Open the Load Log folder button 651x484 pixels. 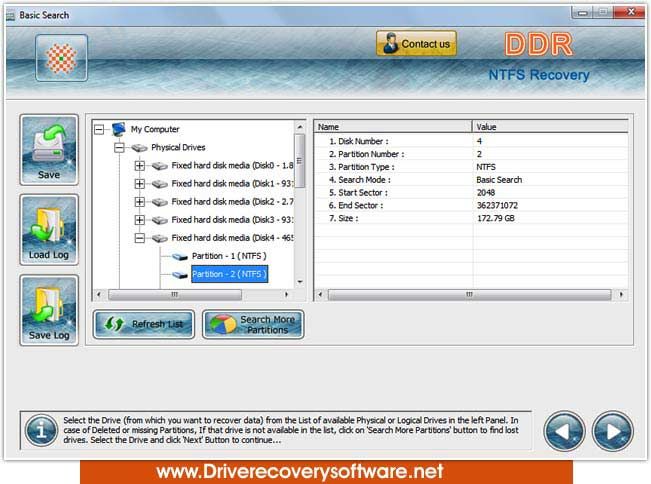click(49, 230)
